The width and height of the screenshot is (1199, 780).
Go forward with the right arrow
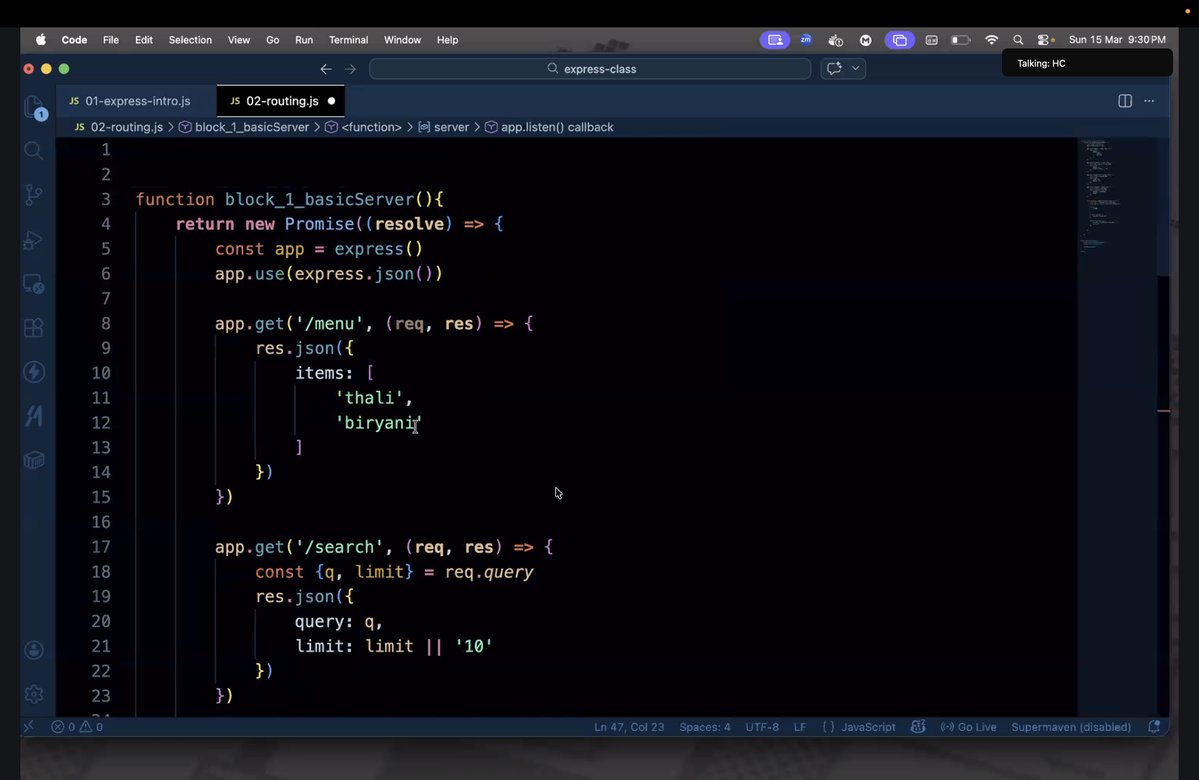(x=350, y=69)
